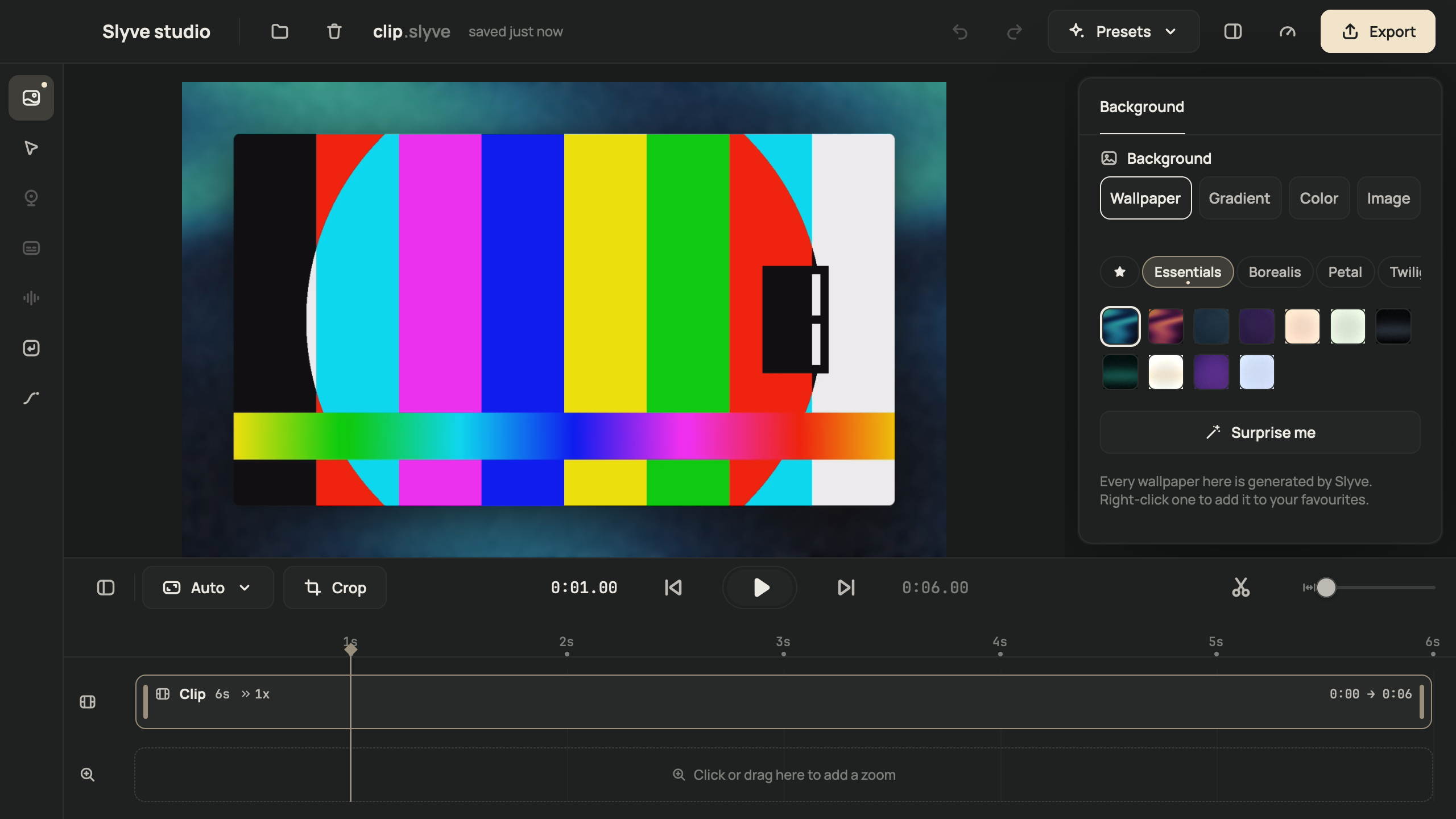Click the fit-timeline icon beside zoom slider
1456x819 pixels.
coord(1308,588)
